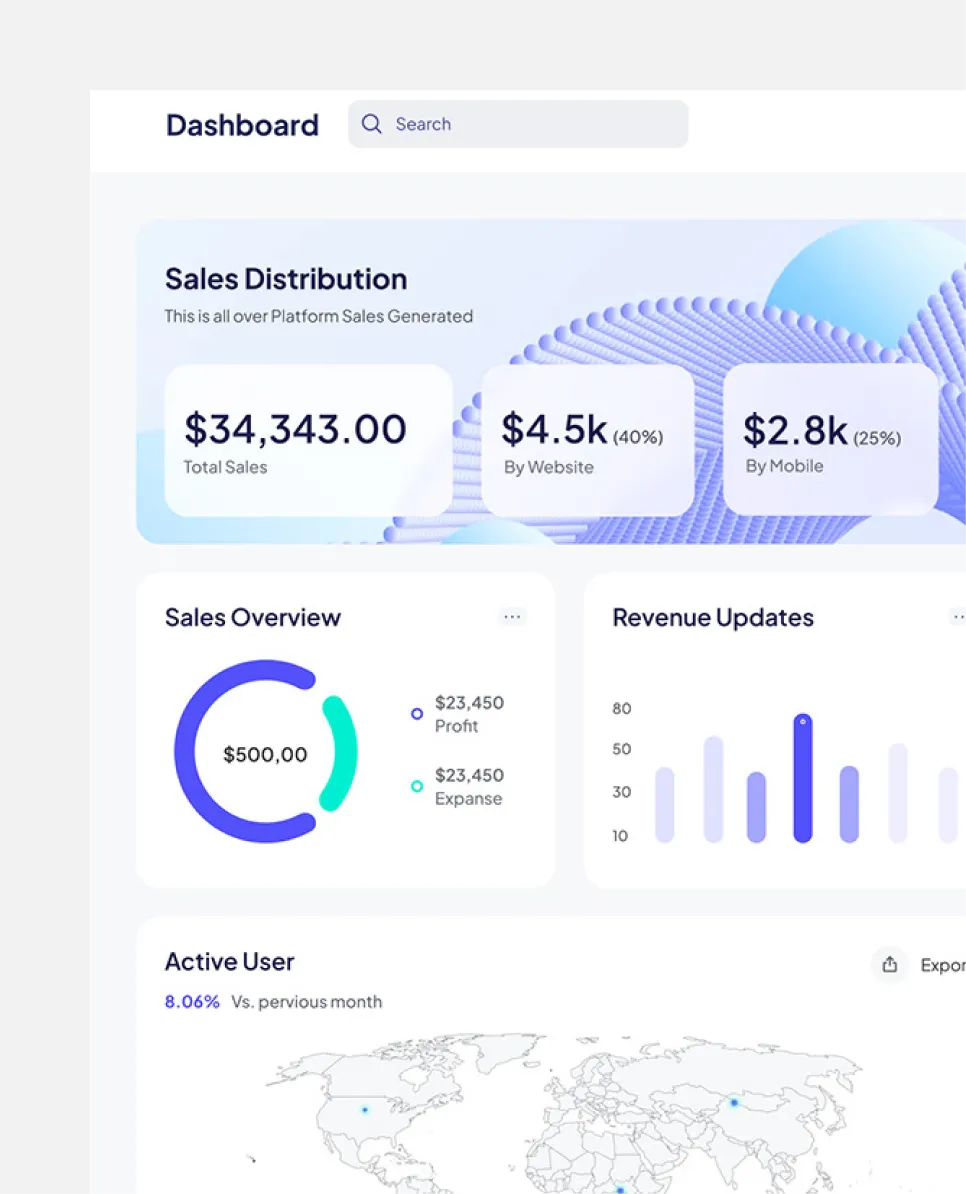This screenshot has height=1194, width=966.
Task: Click the dot marker on the tallest revenue bar
Action: tap(802, 720)
